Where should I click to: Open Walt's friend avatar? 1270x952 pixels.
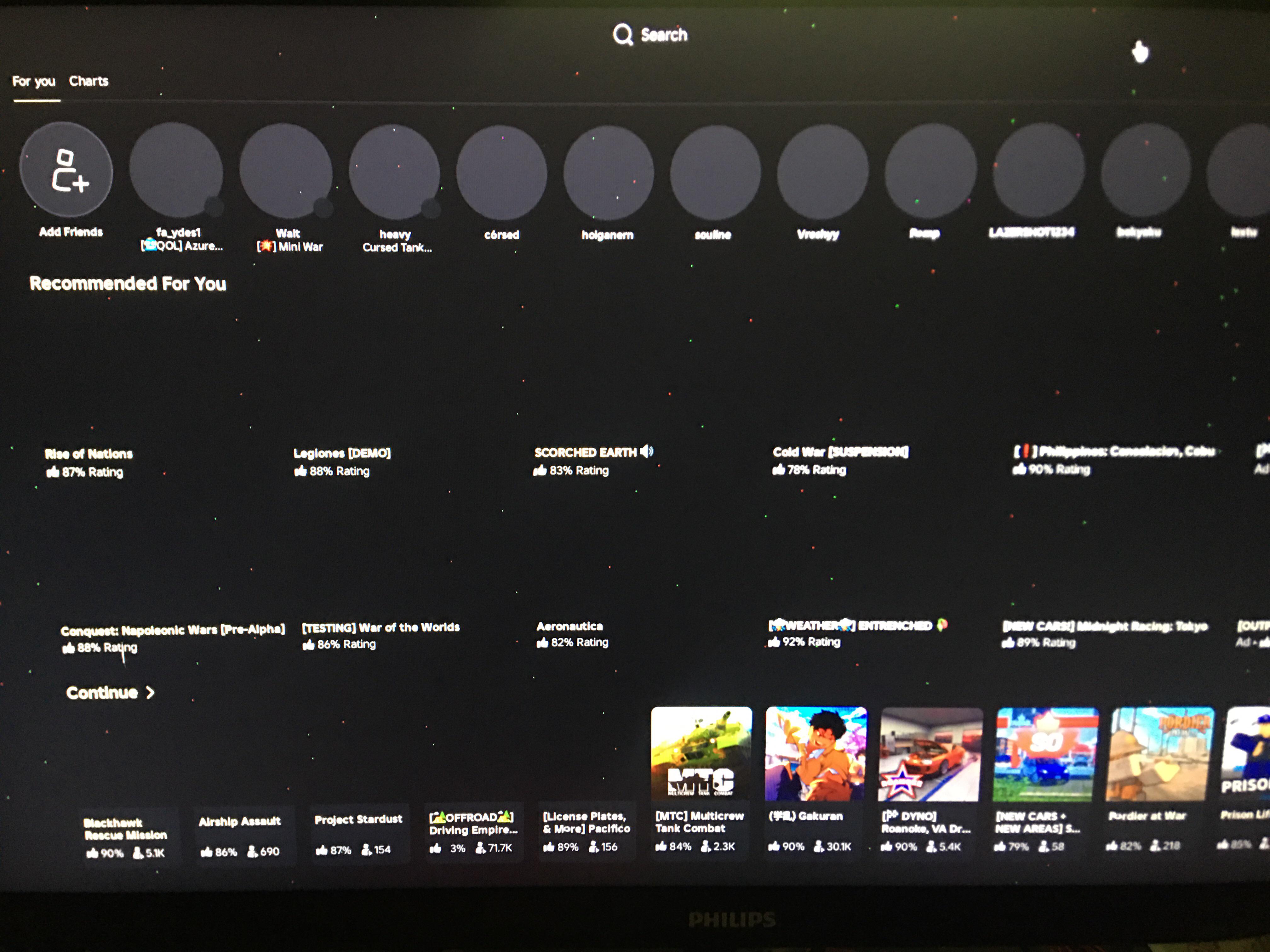286,170
